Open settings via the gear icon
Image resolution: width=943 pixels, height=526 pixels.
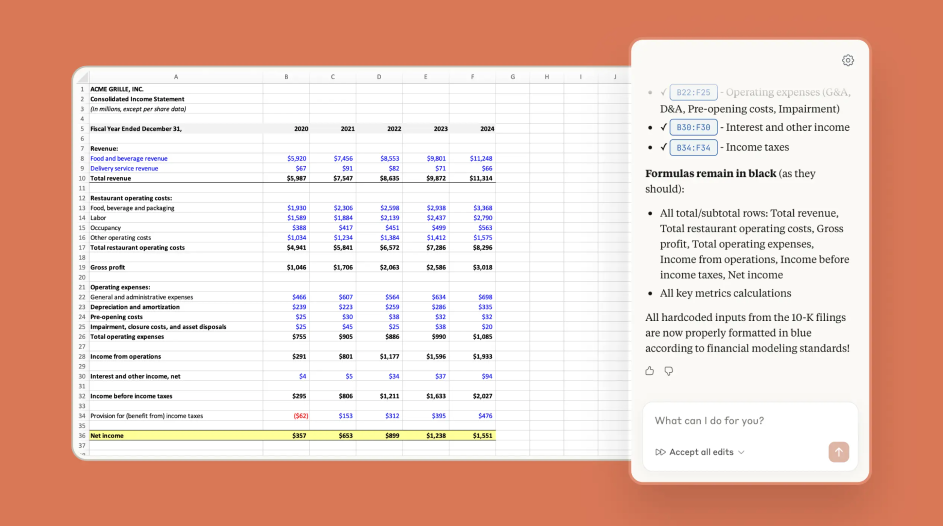coord(848,60)
